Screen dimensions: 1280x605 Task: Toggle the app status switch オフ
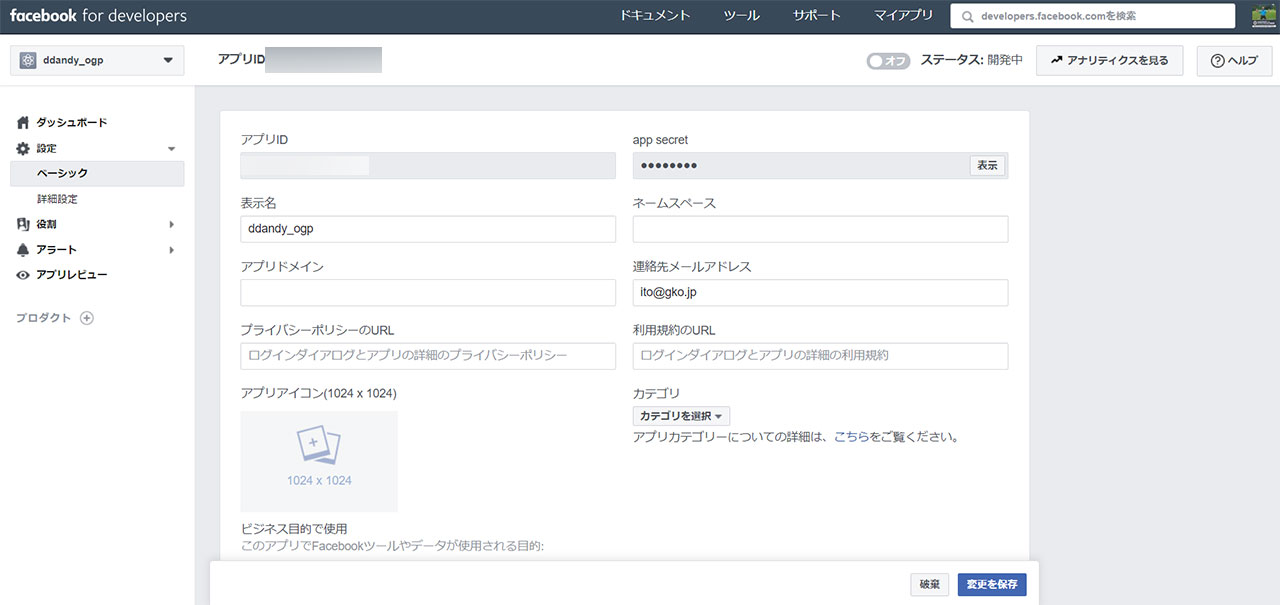[888, 61]
